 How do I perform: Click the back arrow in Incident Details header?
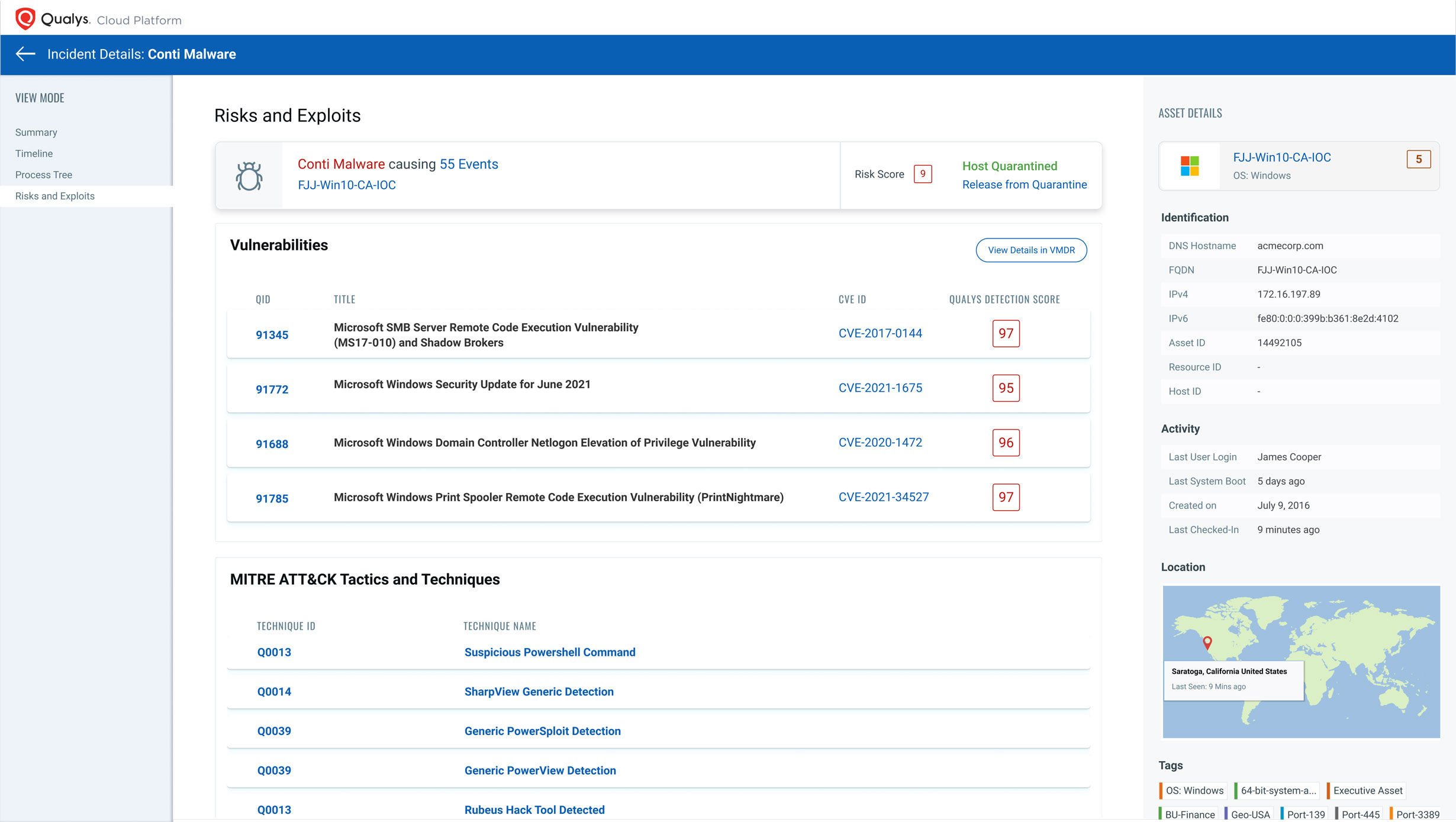25,54
